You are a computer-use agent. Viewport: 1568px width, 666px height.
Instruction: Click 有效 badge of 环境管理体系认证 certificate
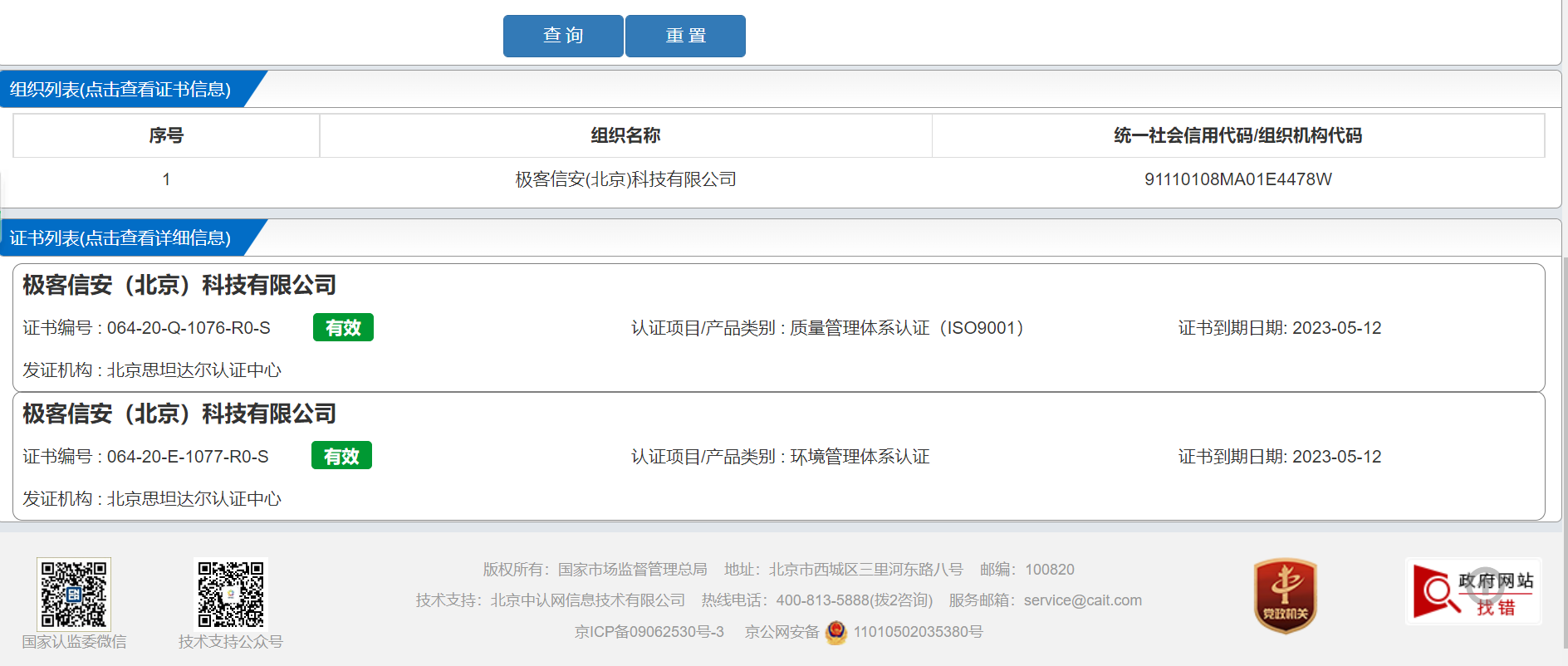[341, 456]
